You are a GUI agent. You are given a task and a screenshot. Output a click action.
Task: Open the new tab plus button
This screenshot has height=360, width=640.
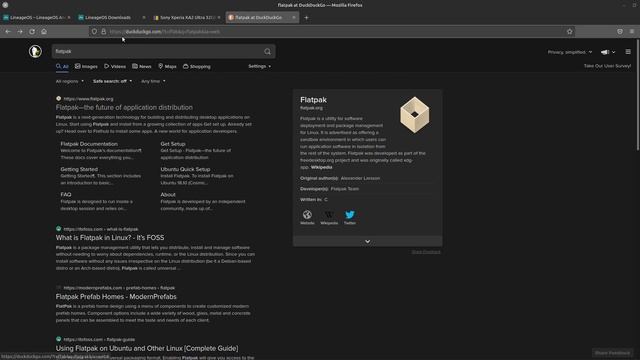306,18
